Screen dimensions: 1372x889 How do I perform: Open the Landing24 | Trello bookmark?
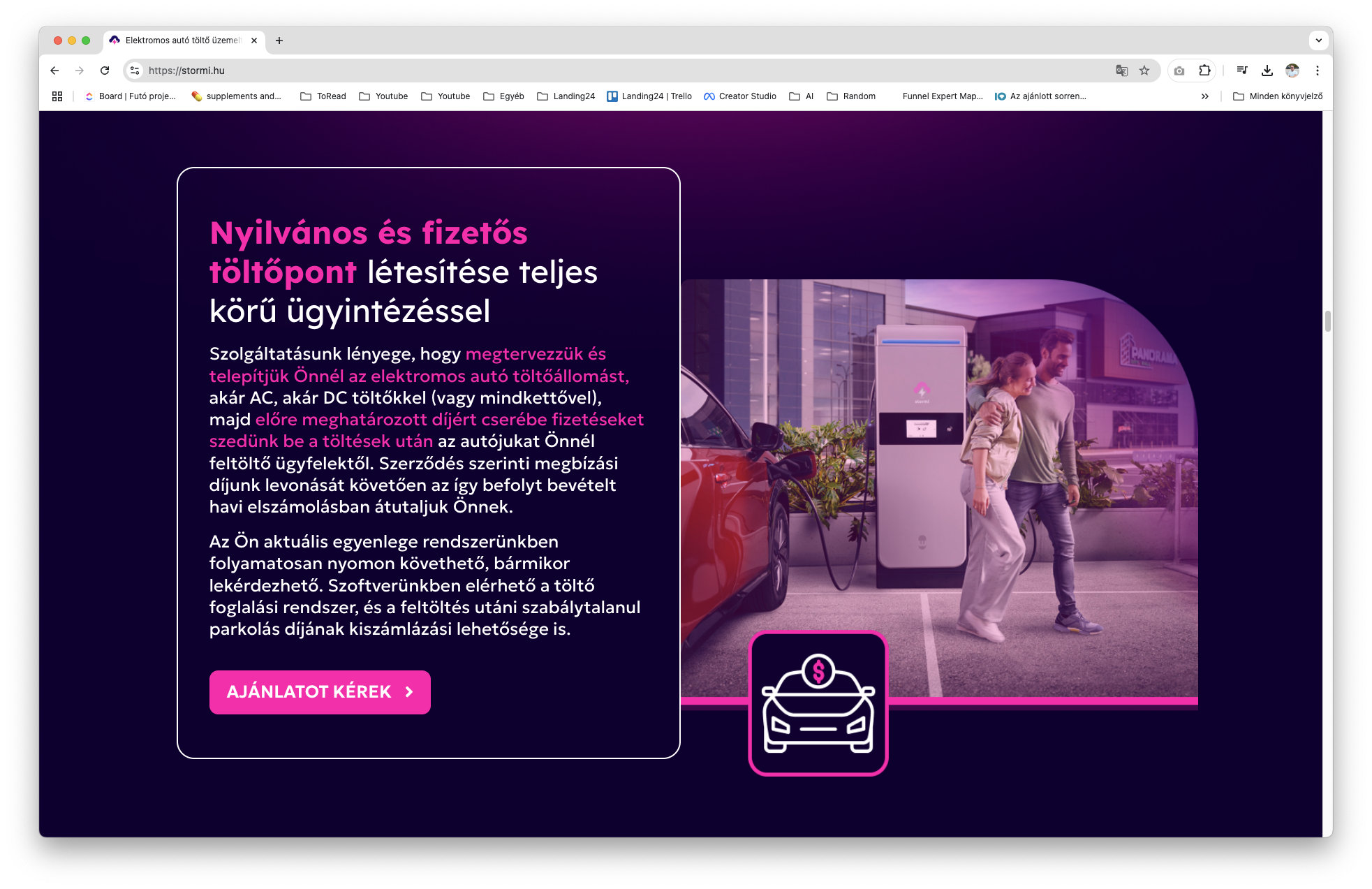[648, 96]
